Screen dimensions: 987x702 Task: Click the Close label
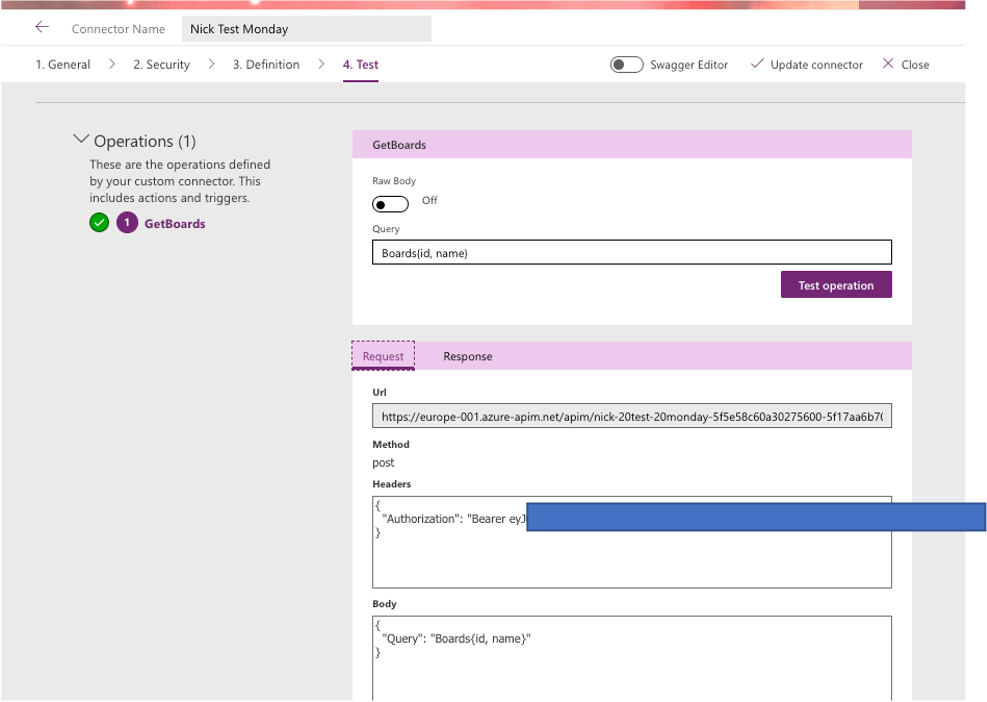point(915,65)
